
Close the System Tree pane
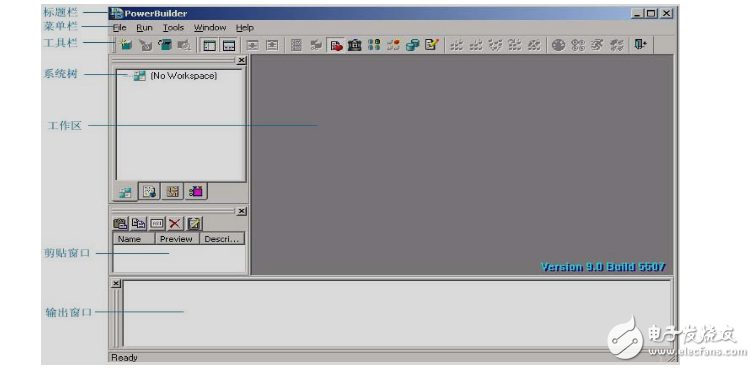click(x=242, y=60)
